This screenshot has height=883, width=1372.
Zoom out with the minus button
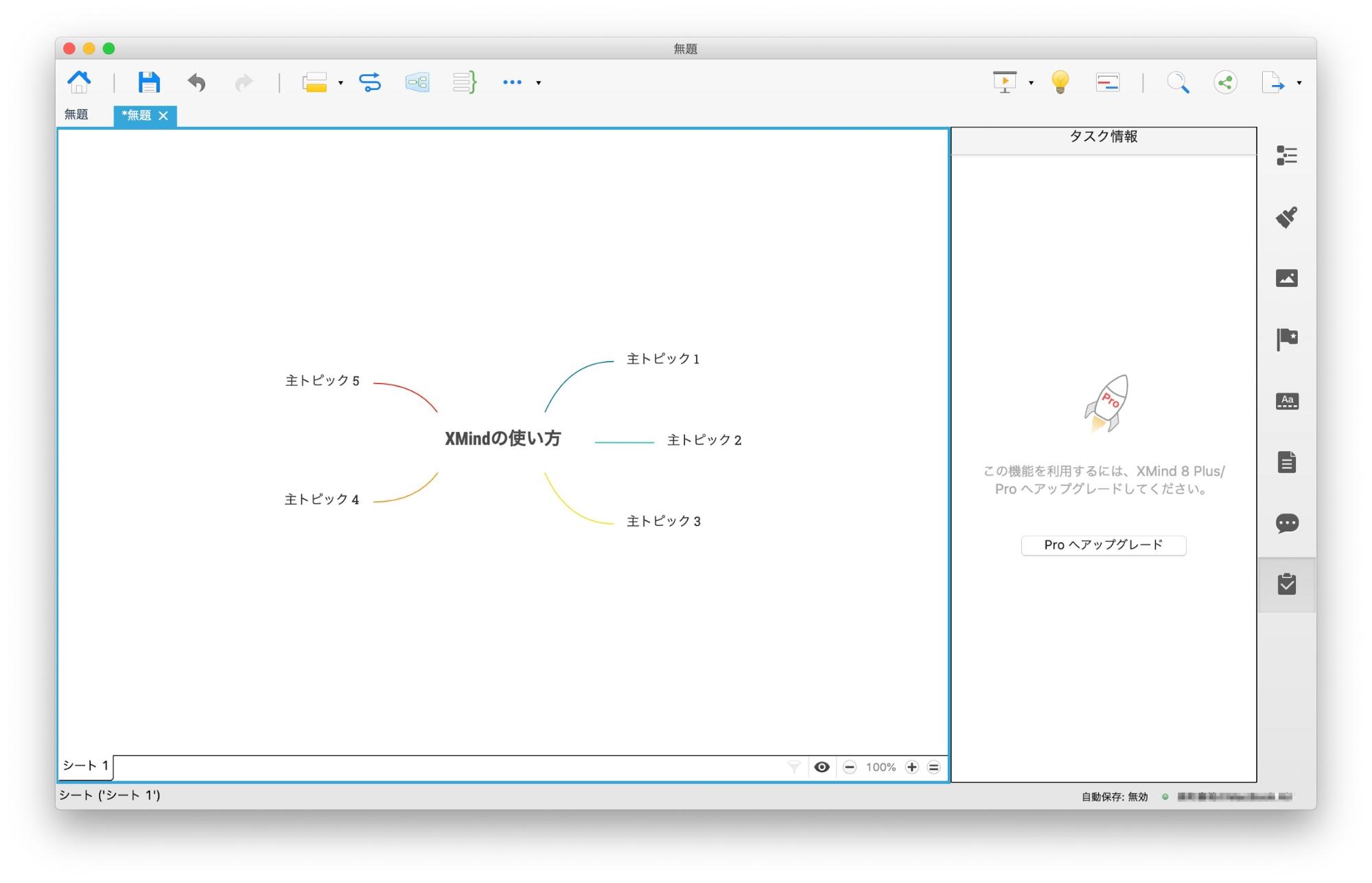click(x=850, y=767)
